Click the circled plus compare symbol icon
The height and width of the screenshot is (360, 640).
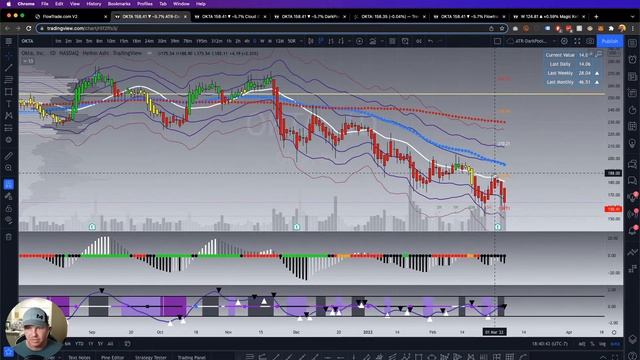pyautogui.click(x=359, y=41)
